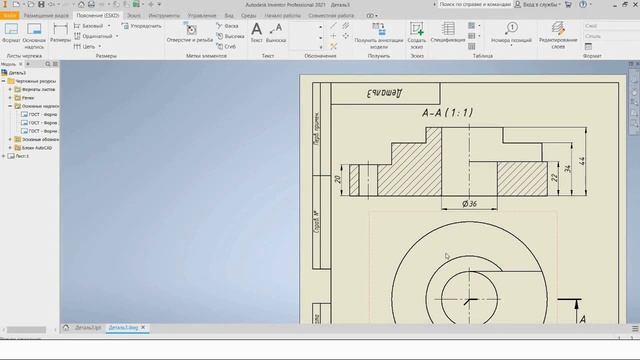Click the center mark tool in Обозначения panel
The image size is (640, 360).
(333, 36)
